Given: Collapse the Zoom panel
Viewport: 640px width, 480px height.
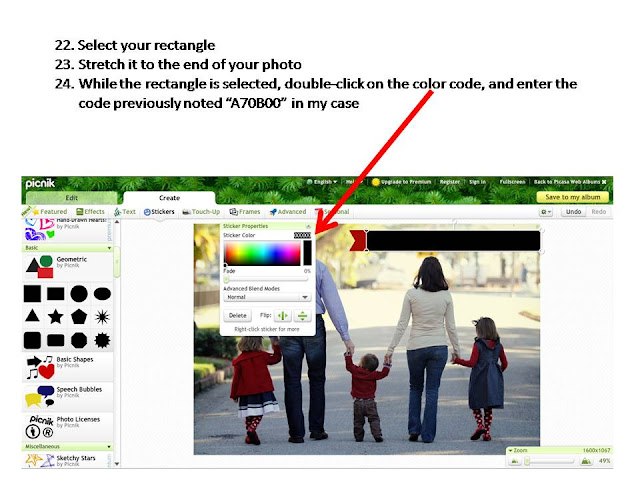Looking at the screenshot, I should point(511,451).
